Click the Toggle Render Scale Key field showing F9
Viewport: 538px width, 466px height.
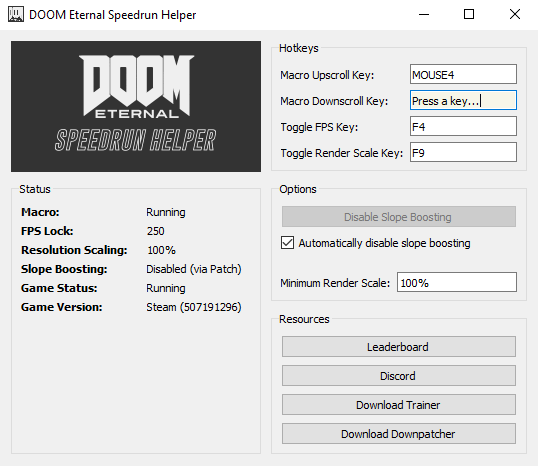(x=463, y=152)
